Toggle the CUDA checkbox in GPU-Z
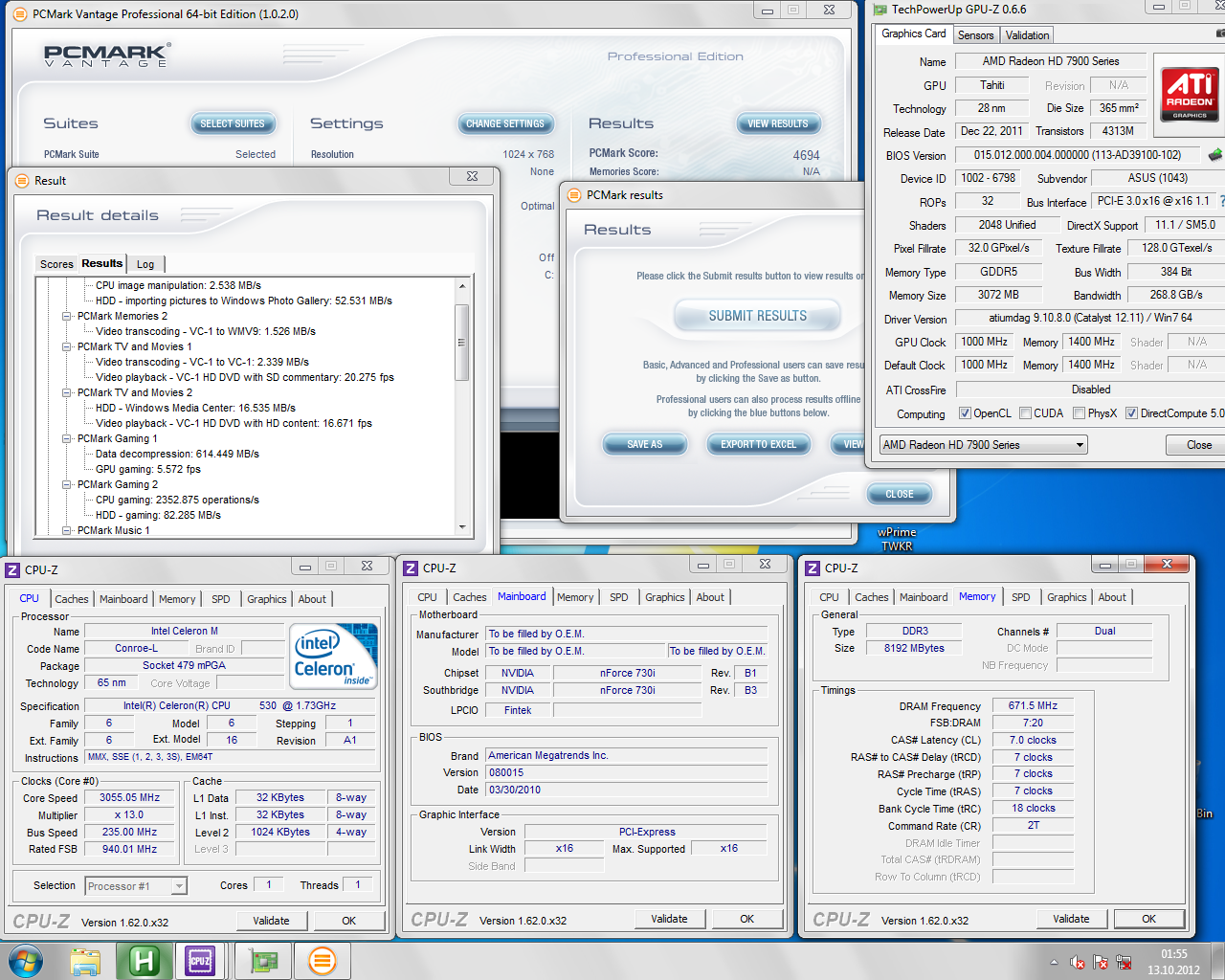Image resolution: width=1225 pixels, height=980 pixels. coord(1025,413)
